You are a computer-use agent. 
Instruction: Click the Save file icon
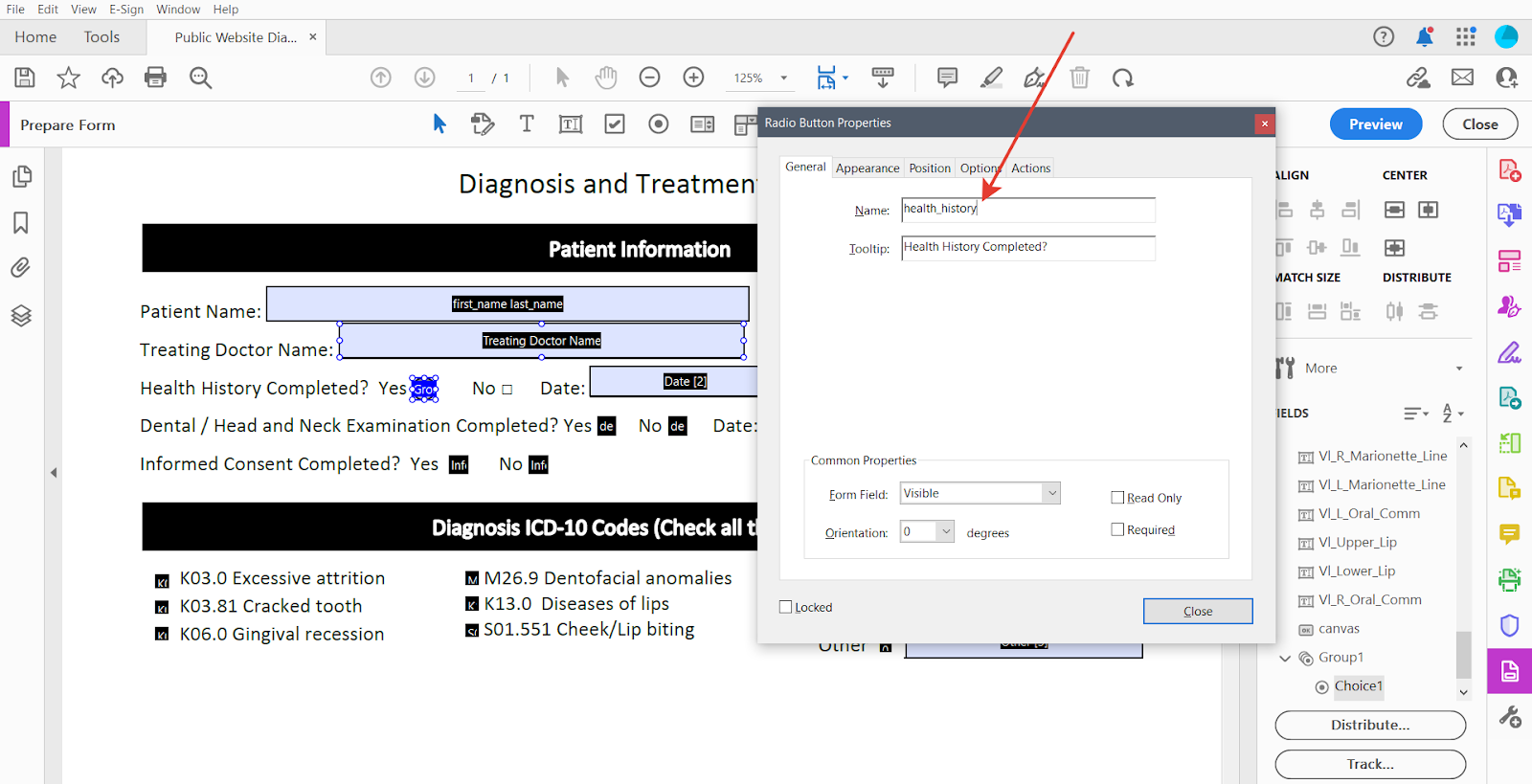coord(25,78)
